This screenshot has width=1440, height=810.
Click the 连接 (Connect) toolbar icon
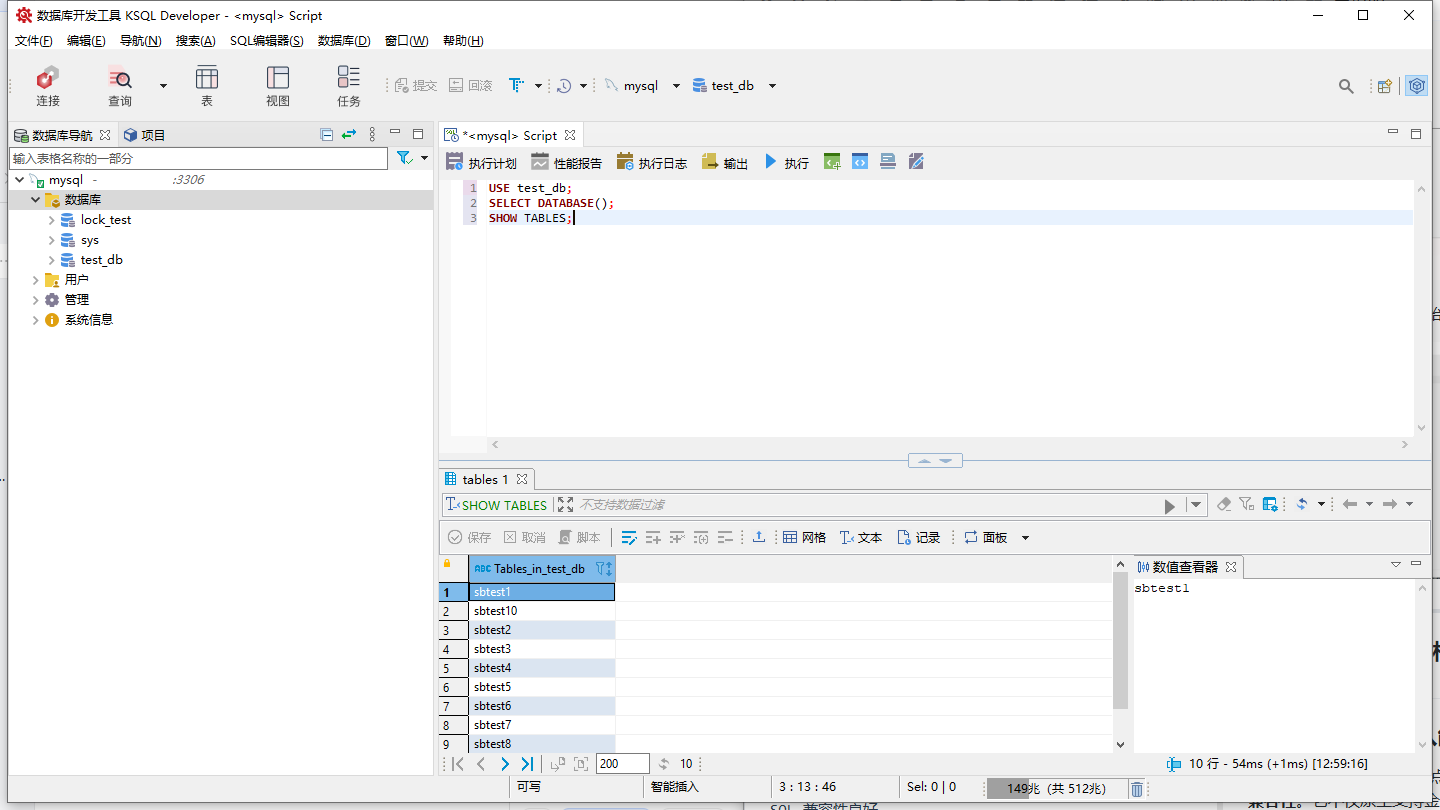click(48, 86)
